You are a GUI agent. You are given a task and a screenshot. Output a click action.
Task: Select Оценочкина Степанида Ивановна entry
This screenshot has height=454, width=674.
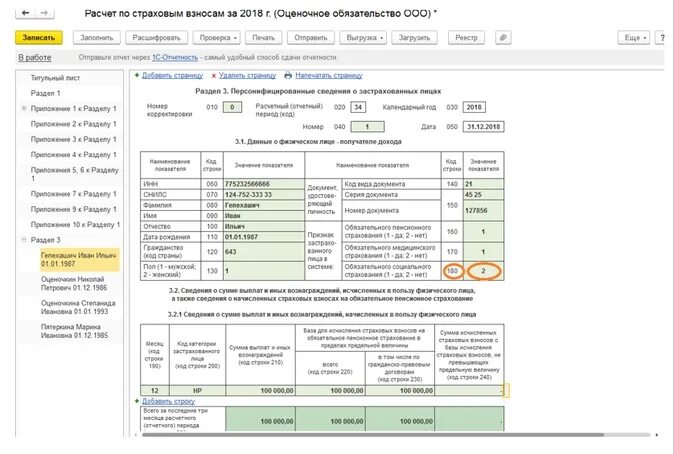click(x=78, y=307)
